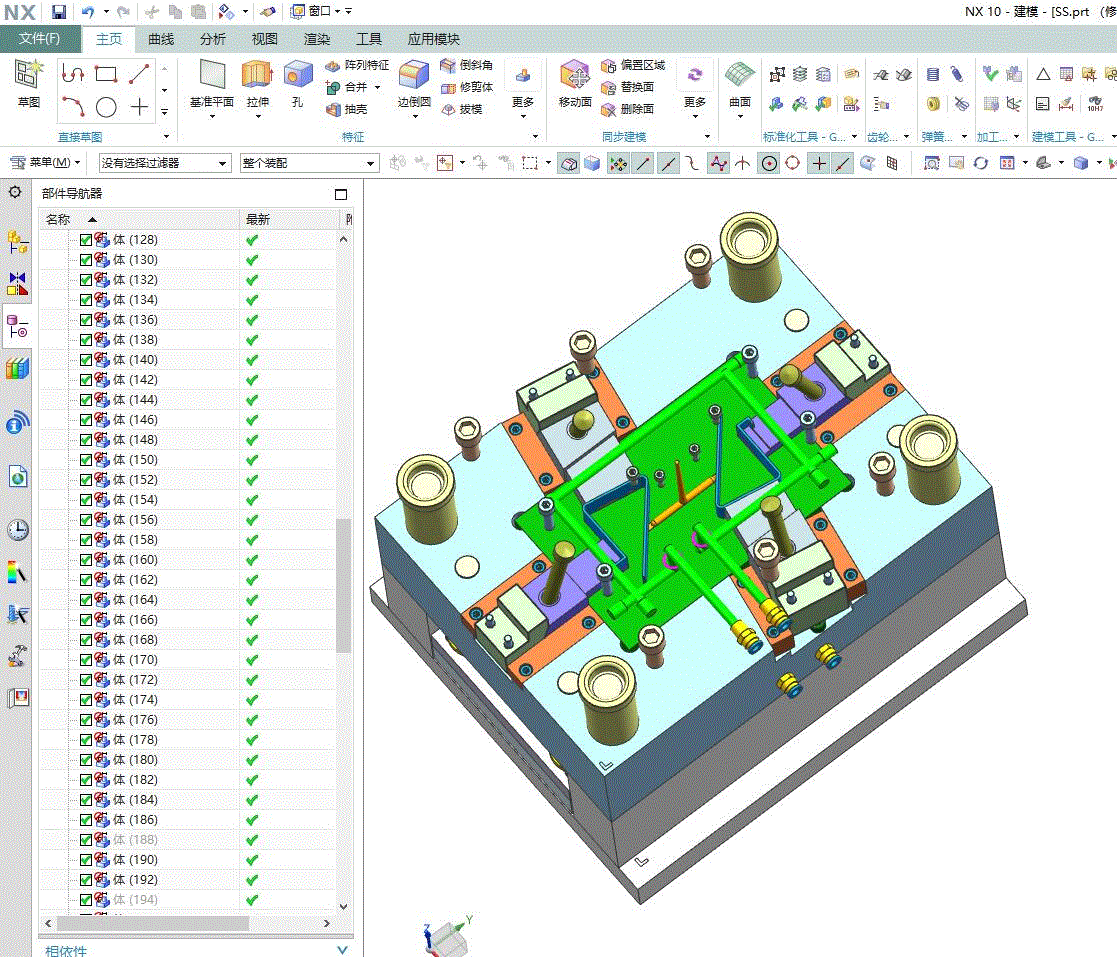Click the Trim Body (修剪体) tool
The width and height of the screenshot is (1117, 957).
467,87
